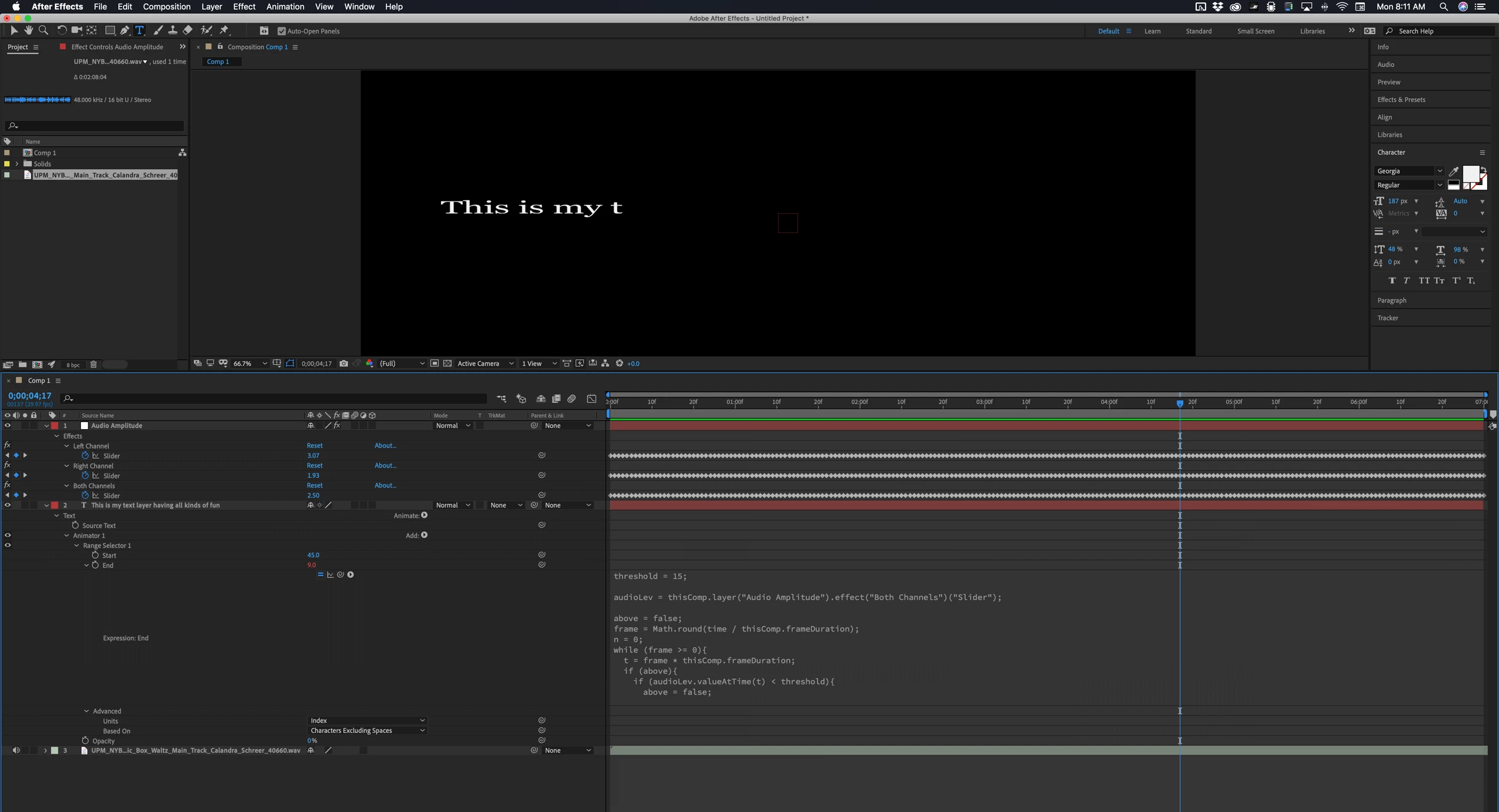Click About link for Right Channel
The height and width of the screenshot is (812, 1499).
(x=385, y=465)
